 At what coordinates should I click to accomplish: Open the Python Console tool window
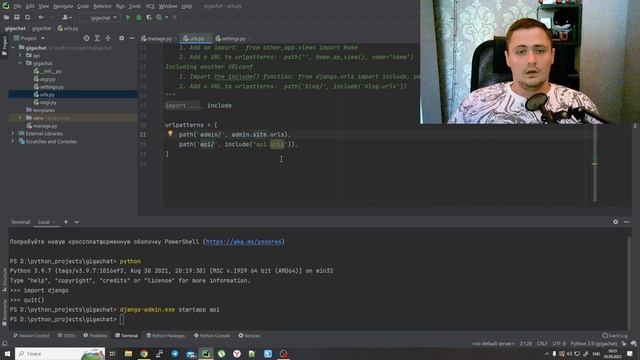(212, 336)
